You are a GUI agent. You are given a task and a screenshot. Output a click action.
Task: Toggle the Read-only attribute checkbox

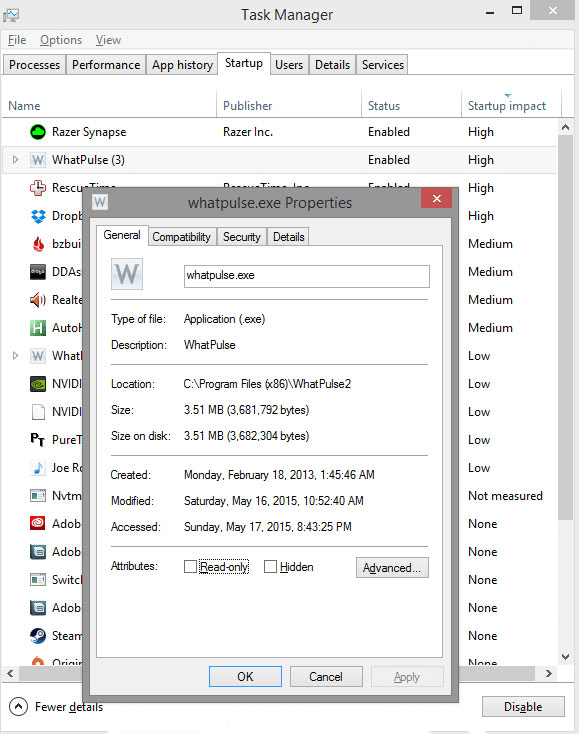click(x=190, y=567)
